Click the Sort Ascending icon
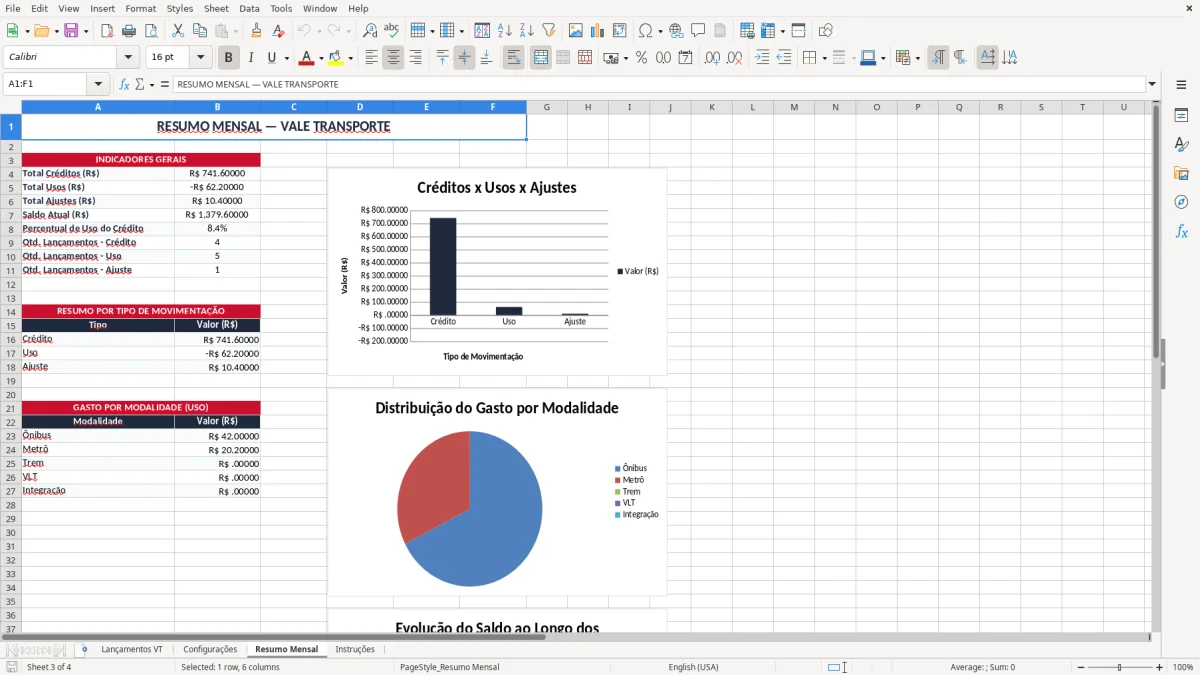Viewport: 1200px width, 675px height. pyautogui.click(x=505, y=31)
